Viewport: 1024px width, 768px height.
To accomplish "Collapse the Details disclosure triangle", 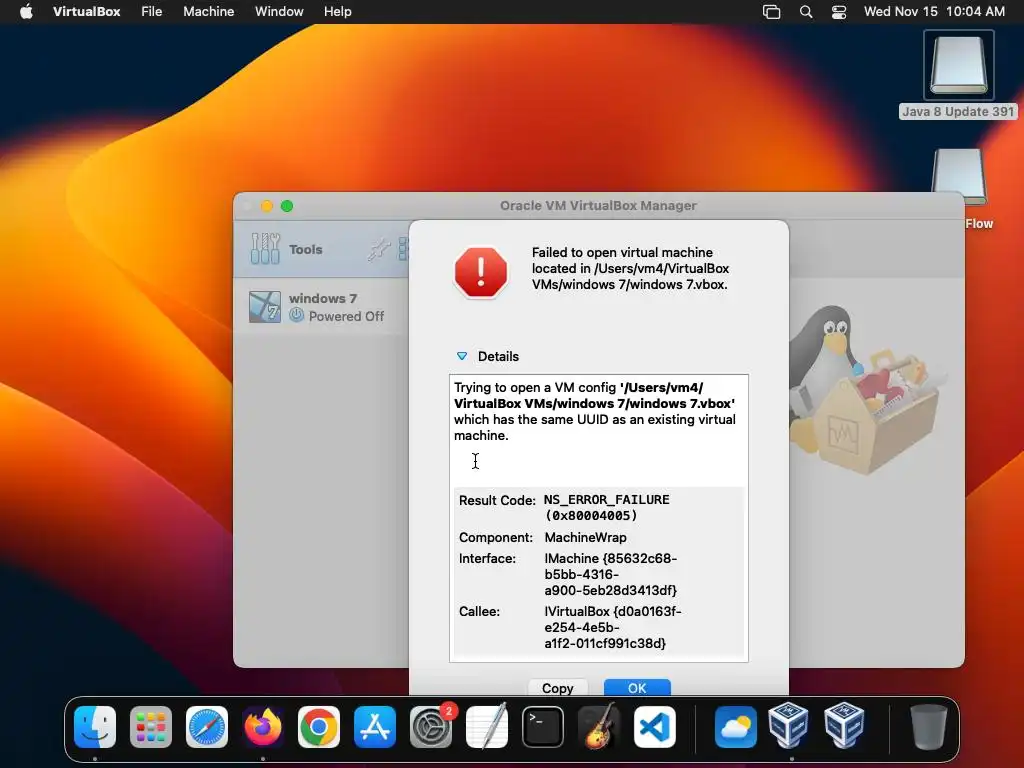I will click(x=462, y=356).
